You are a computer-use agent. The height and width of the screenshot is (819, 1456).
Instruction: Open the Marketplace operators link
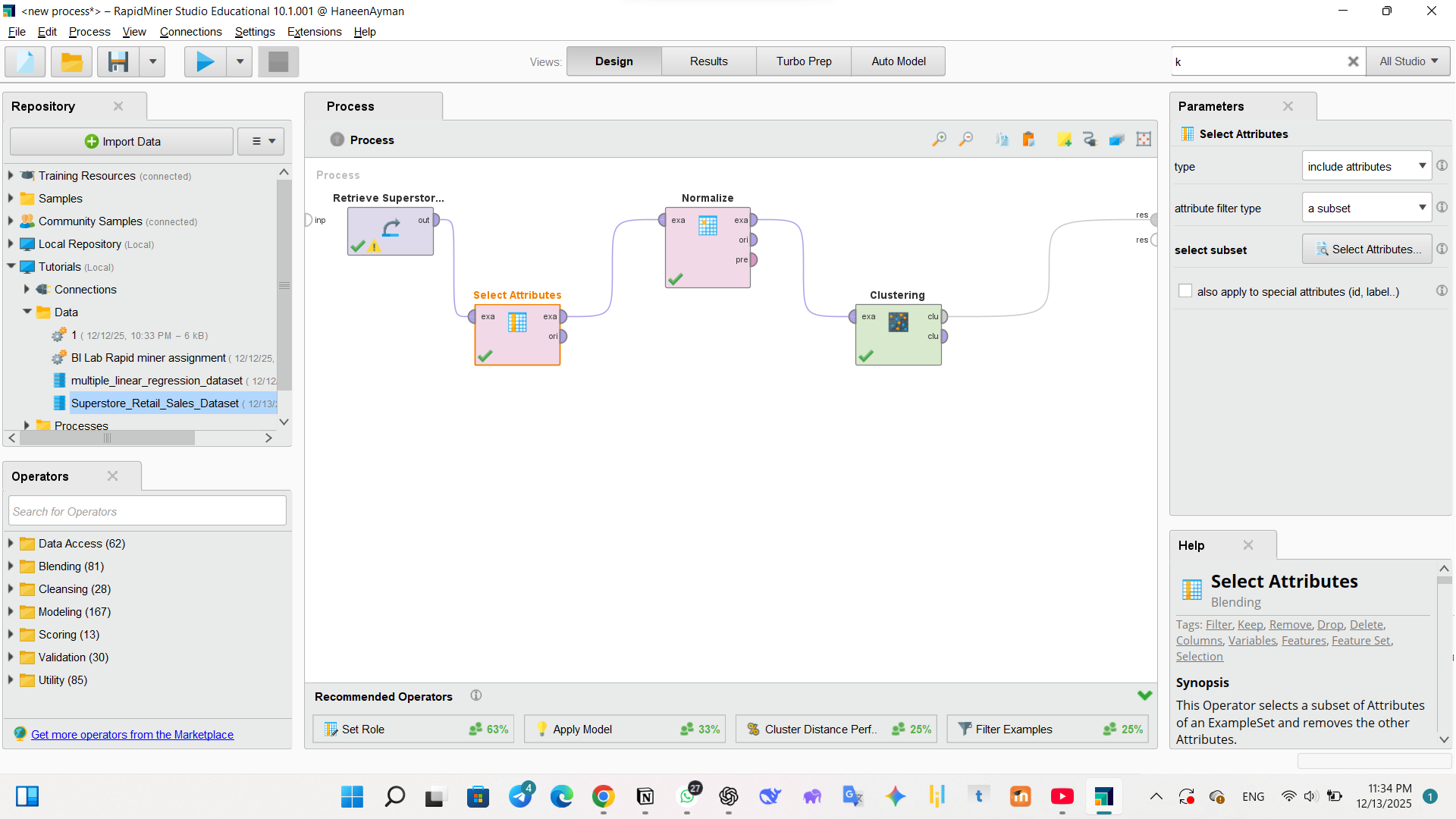(132, 734)
